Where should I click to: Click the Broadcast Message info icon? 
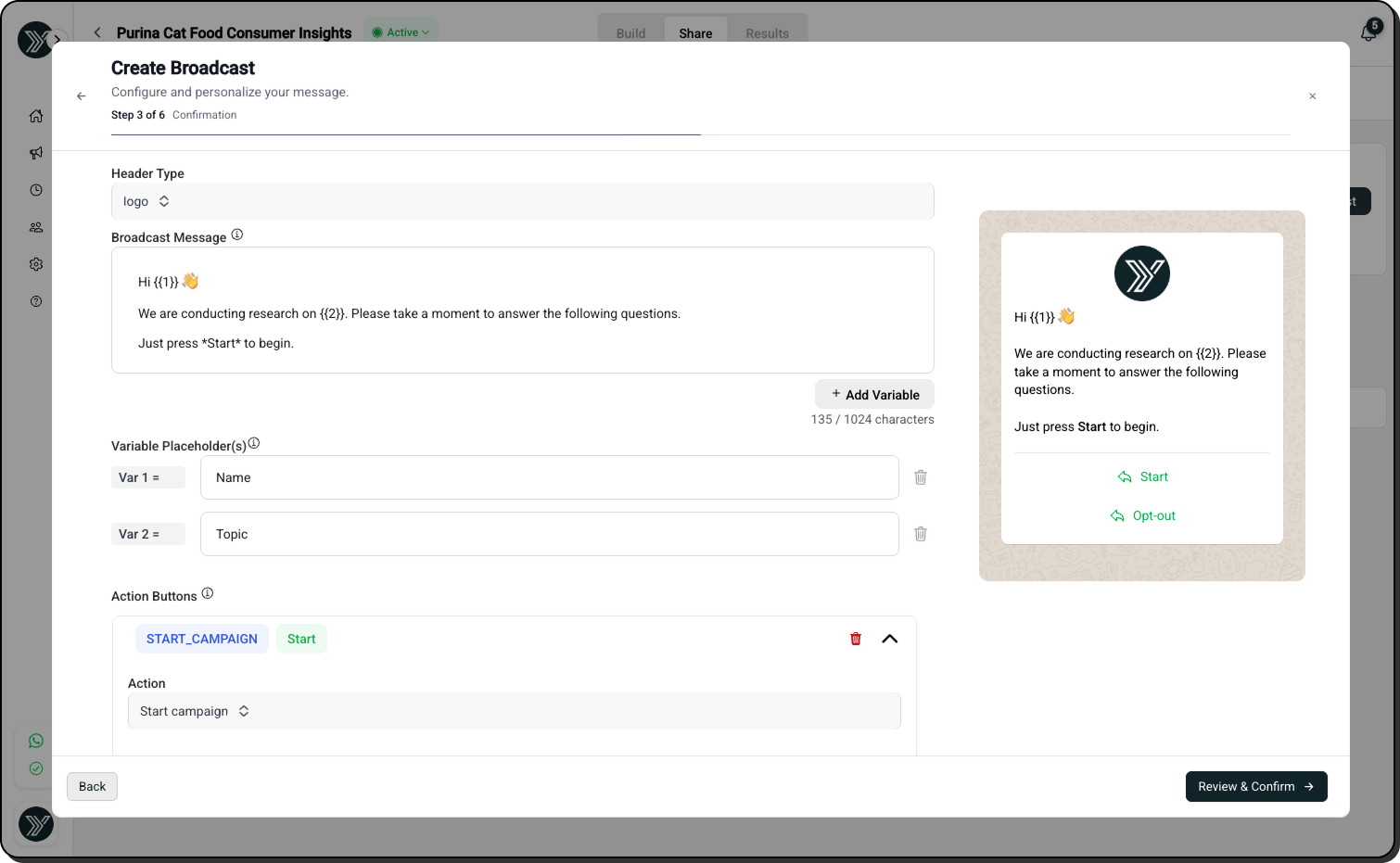pyautogui.click(x=237, y=235)
